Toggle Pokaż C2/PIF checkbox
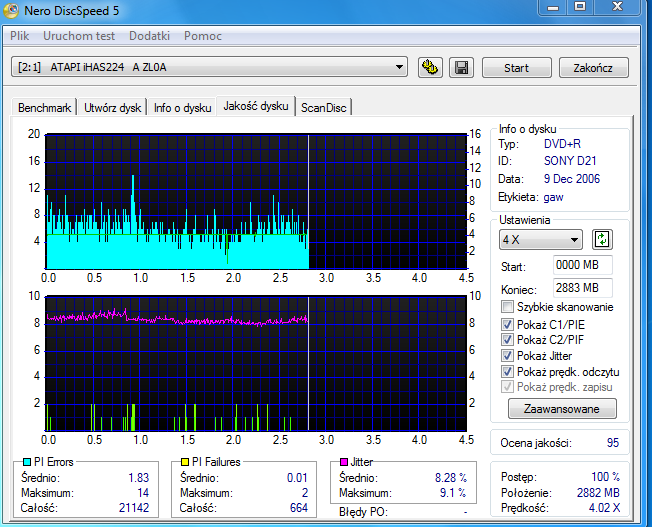This screenshot has height=527, width=652. coord(507,340)
